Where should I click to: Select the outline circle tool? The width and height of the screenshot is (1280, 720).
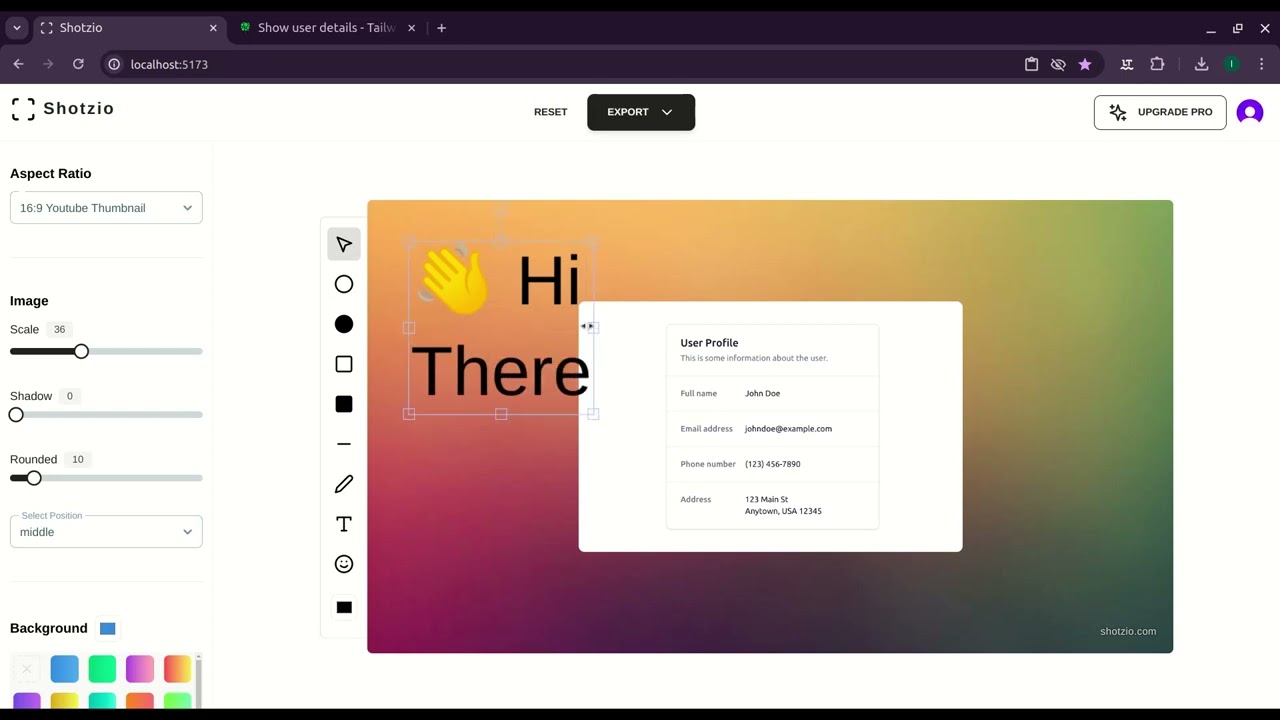click(344, 284)
